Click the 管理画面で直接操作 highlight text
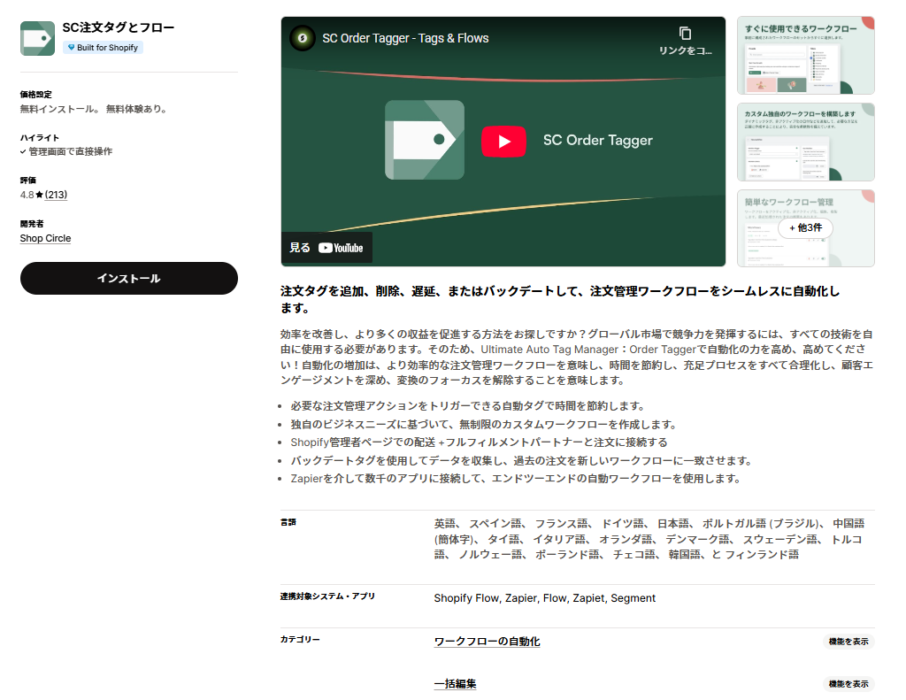The width and height of the screenshot is (906, 700). coord(70,151)
